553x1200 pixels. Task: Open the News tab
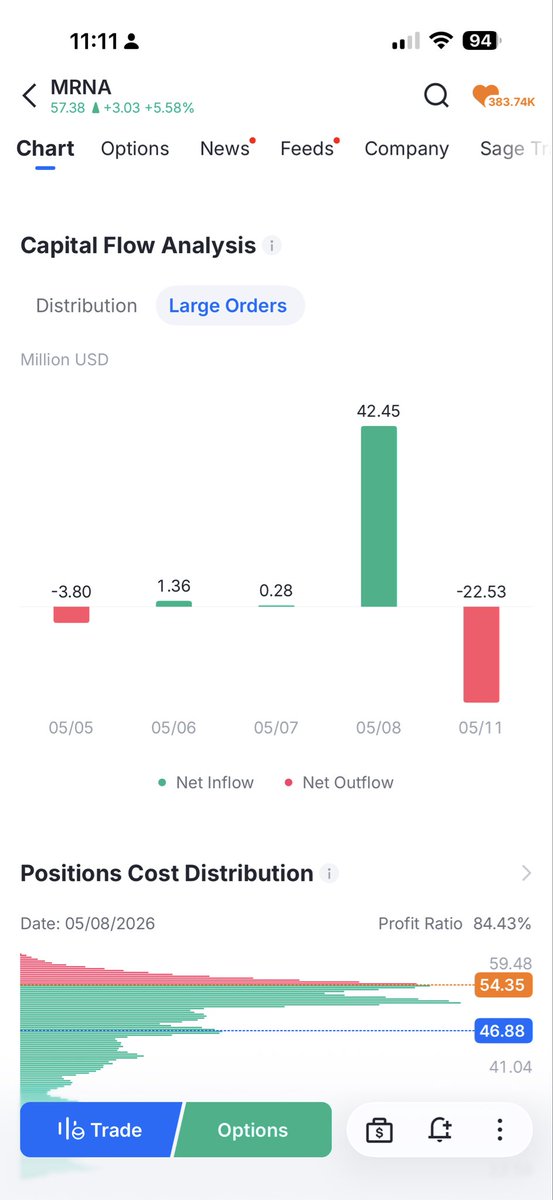click(x=225, y=149)
